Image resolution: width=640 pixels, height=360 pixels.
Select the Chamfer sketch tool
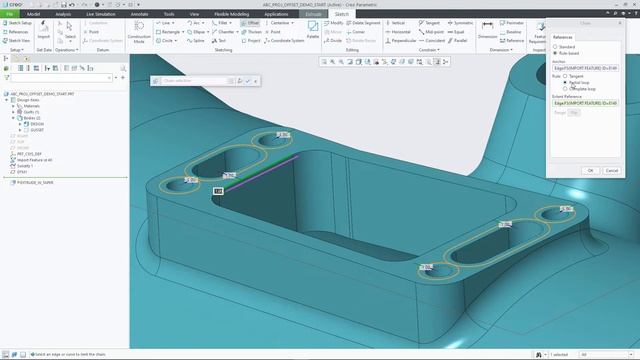click(223, 32)
